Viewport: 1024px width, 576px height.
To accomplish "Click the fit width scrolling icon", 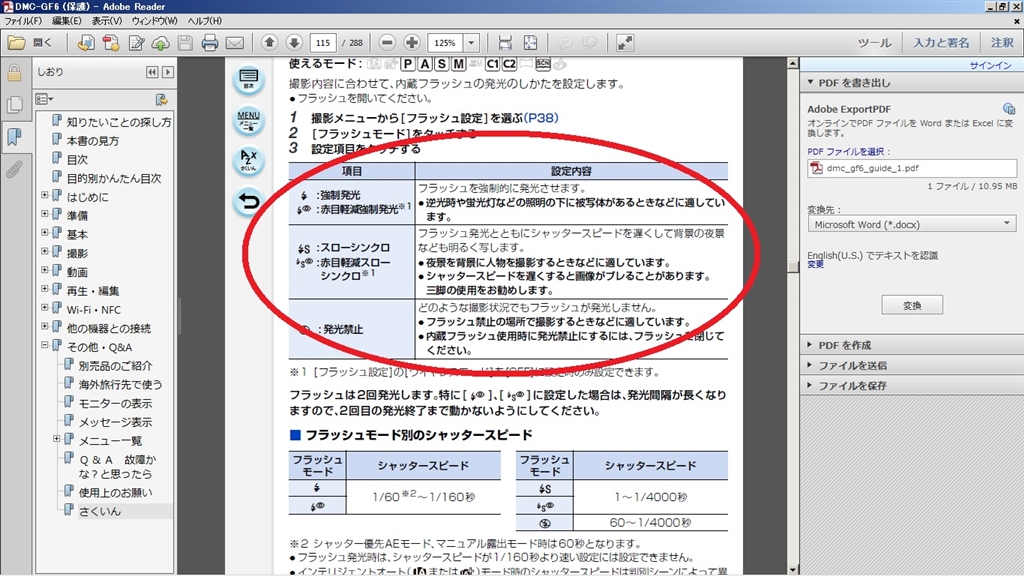I will coord(505,43).
